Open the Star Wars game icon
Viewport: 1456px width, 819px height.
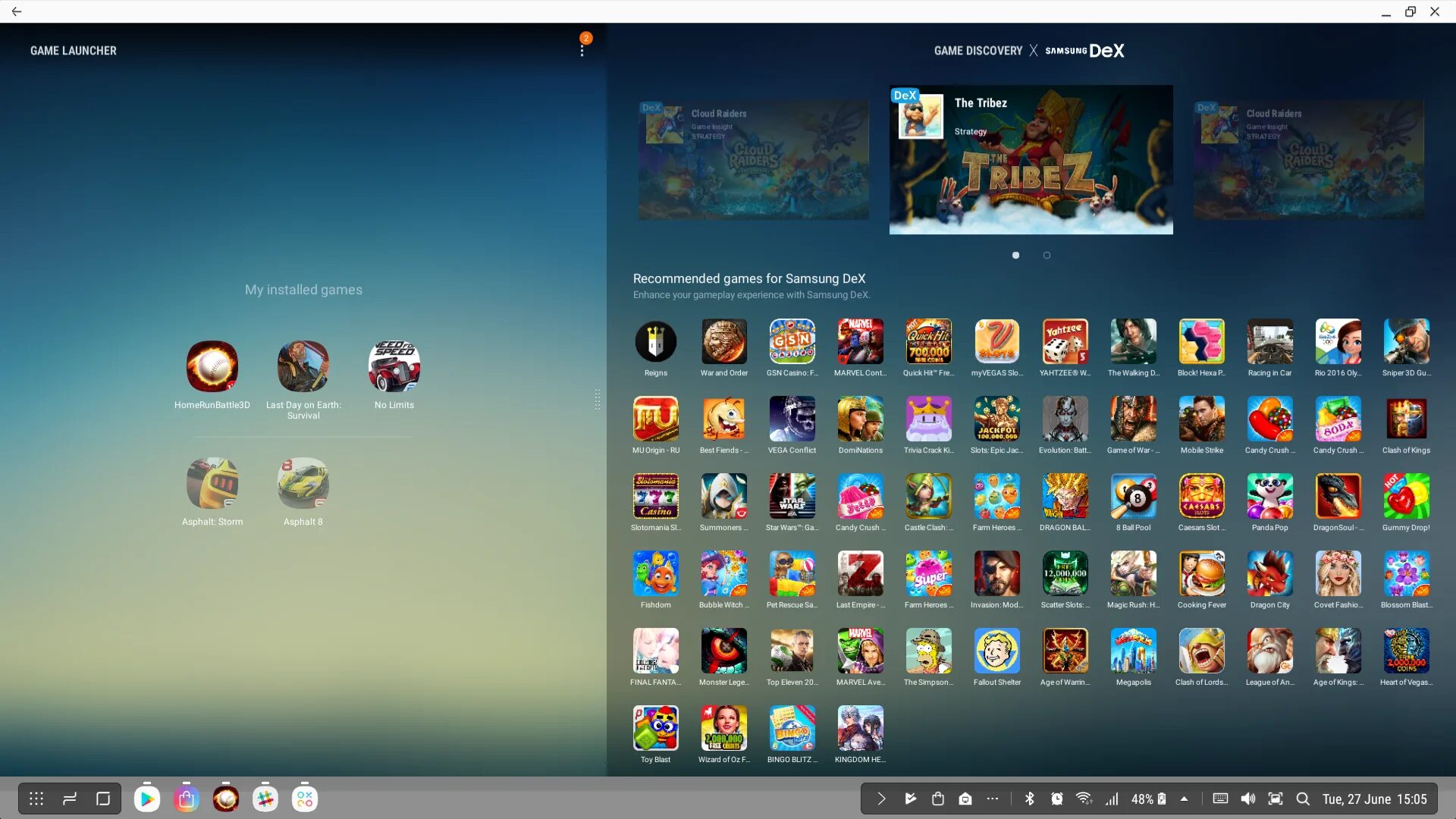pyautogui.click(x=792, y=496)
